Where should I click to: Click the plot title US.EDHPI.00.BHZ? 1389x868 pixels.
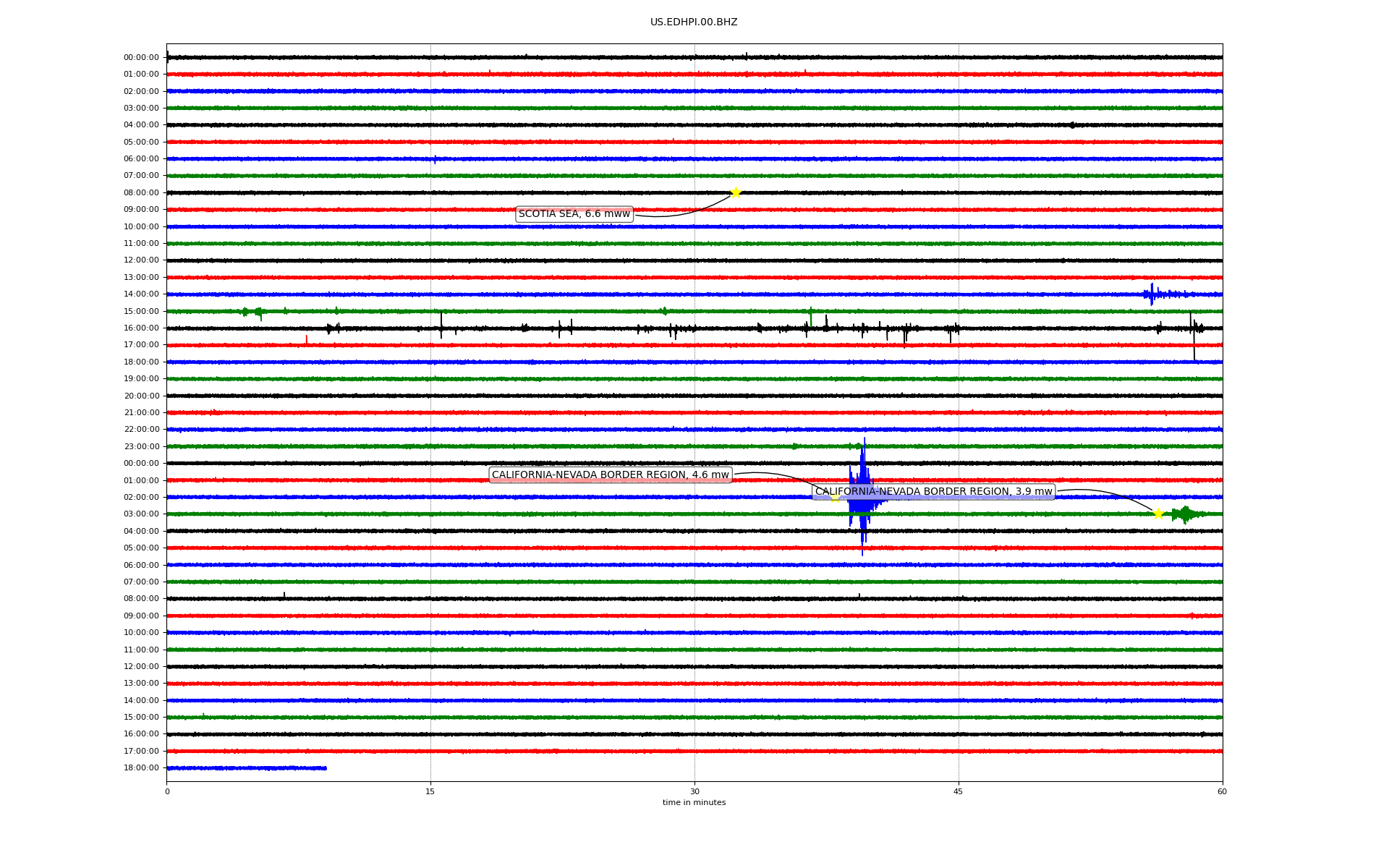tap(694, 22)
